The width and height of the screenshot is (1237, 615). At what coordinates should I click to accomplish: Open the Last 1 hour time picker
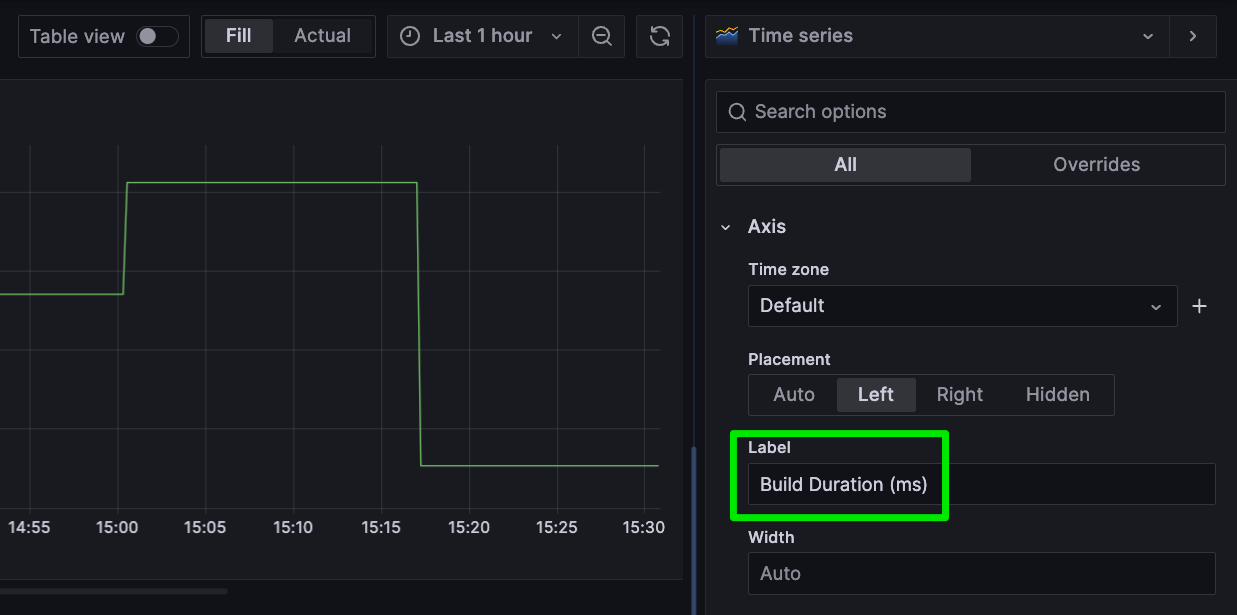[482, 36]
